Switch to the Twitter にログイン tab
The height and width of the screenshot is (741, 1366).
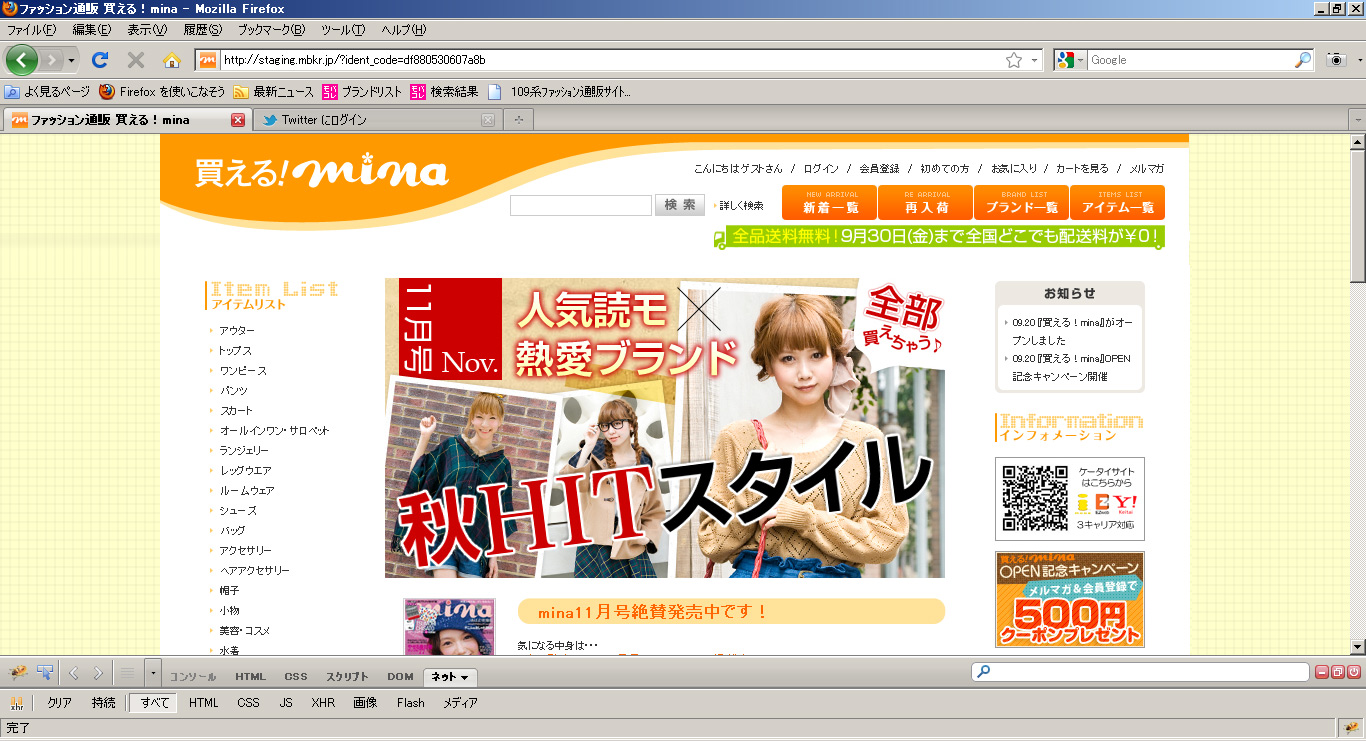point(370,120)
